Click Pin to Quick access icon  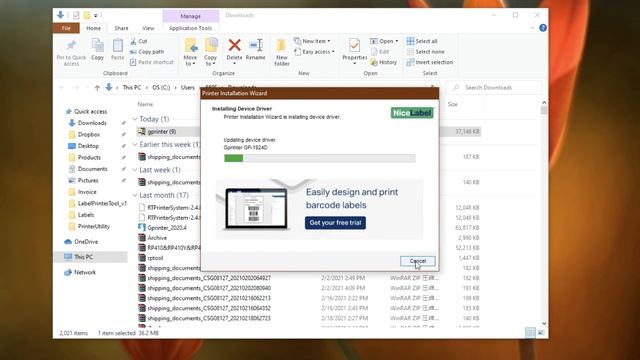point(71,45)
